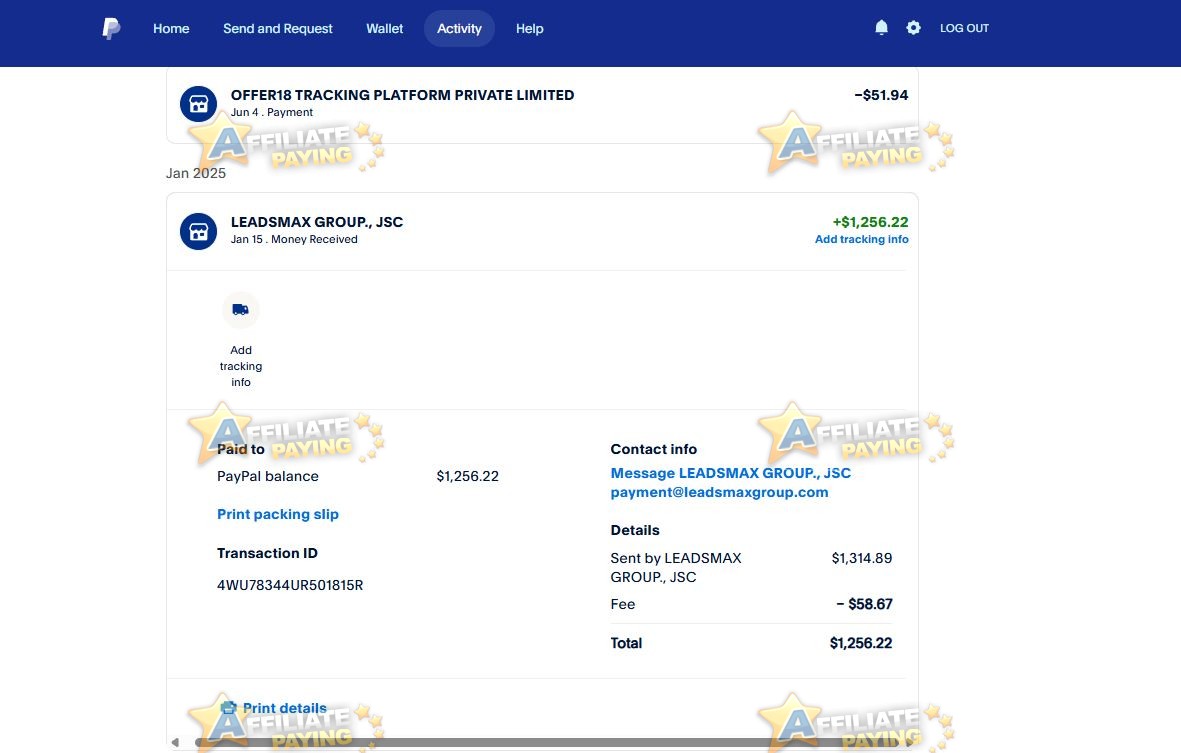Click the Print packing slip link
This screenshot has width=1181, height=753.
[x=278, y=514]
